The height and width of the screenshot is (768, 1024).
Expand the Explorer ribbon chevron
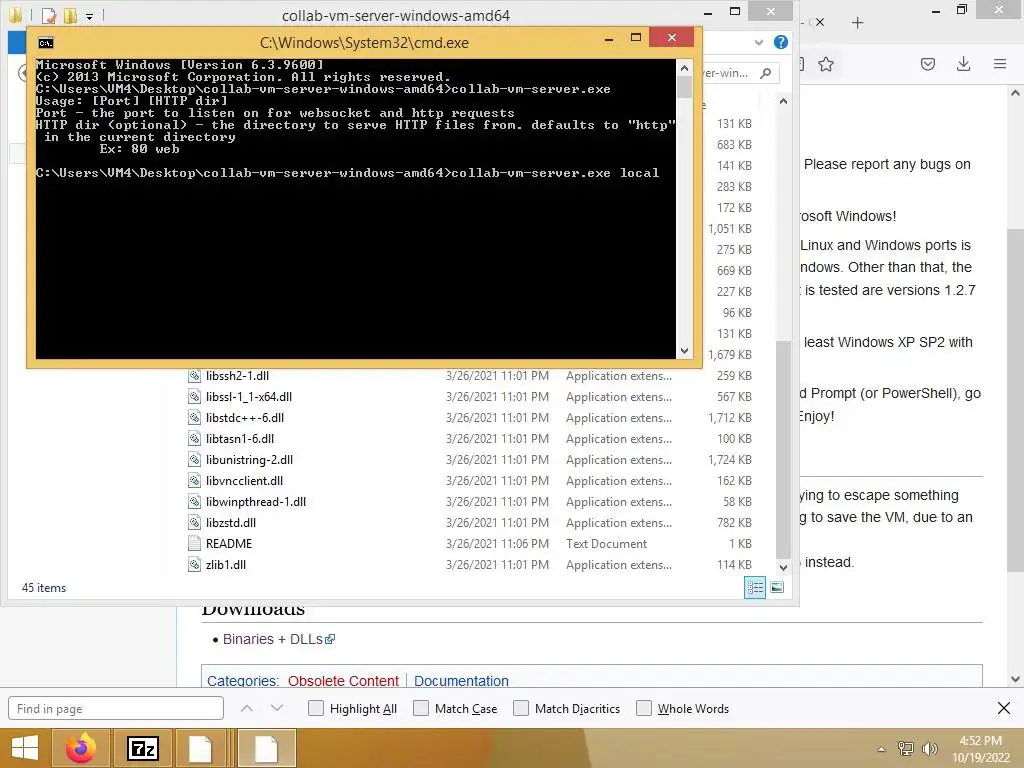758,42
